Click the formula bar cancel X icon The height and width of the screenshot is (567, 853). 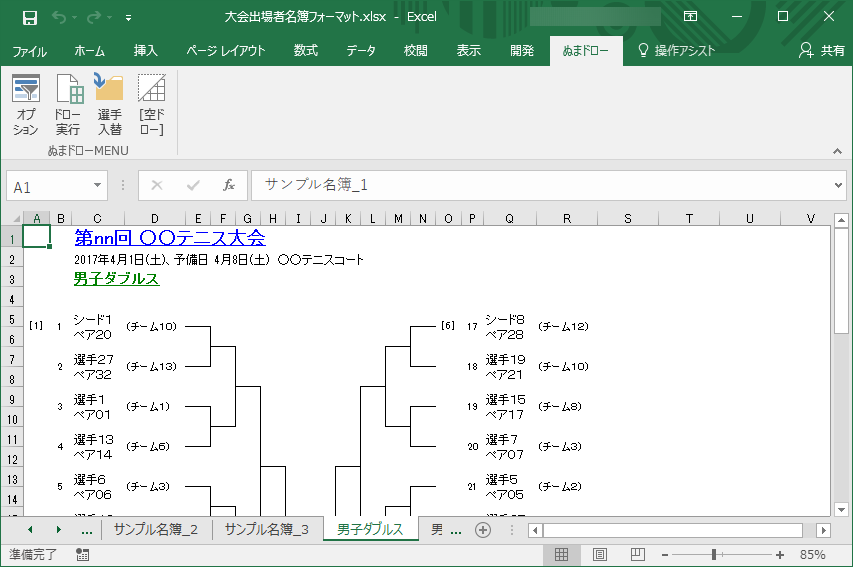coord(157,186)
